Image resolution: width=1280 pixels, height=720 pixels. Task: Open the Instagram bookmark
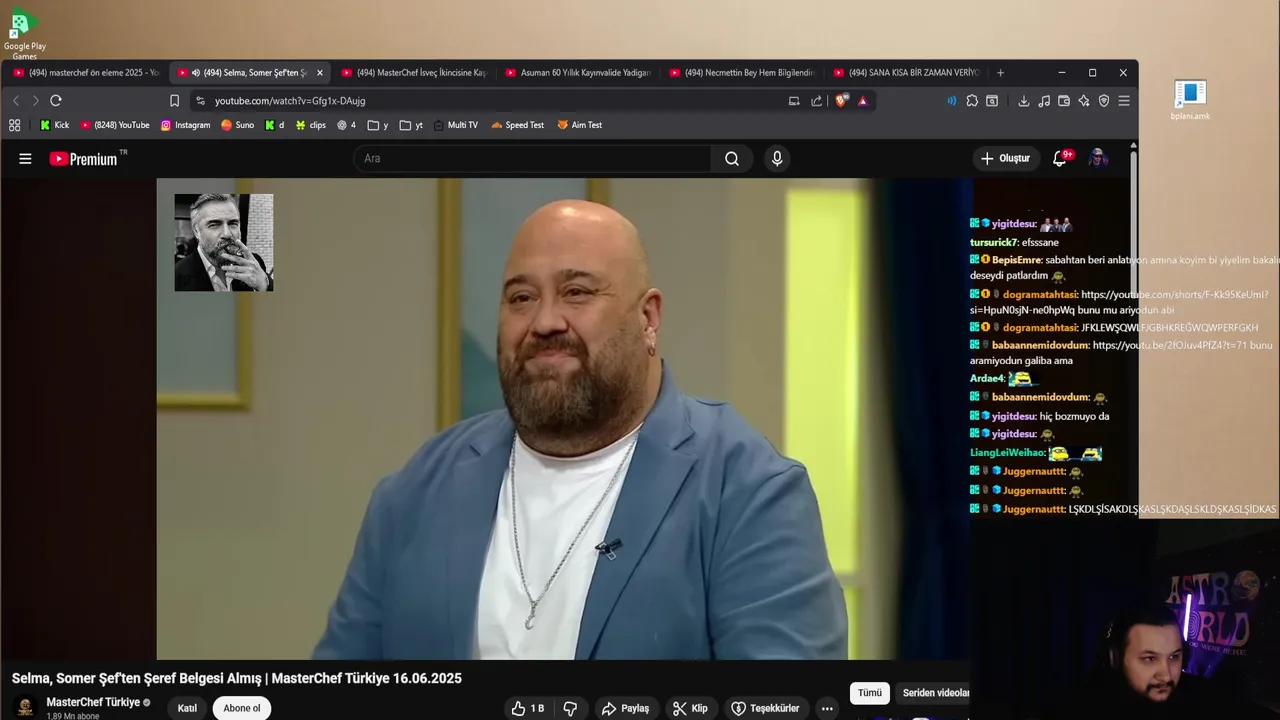185,125
